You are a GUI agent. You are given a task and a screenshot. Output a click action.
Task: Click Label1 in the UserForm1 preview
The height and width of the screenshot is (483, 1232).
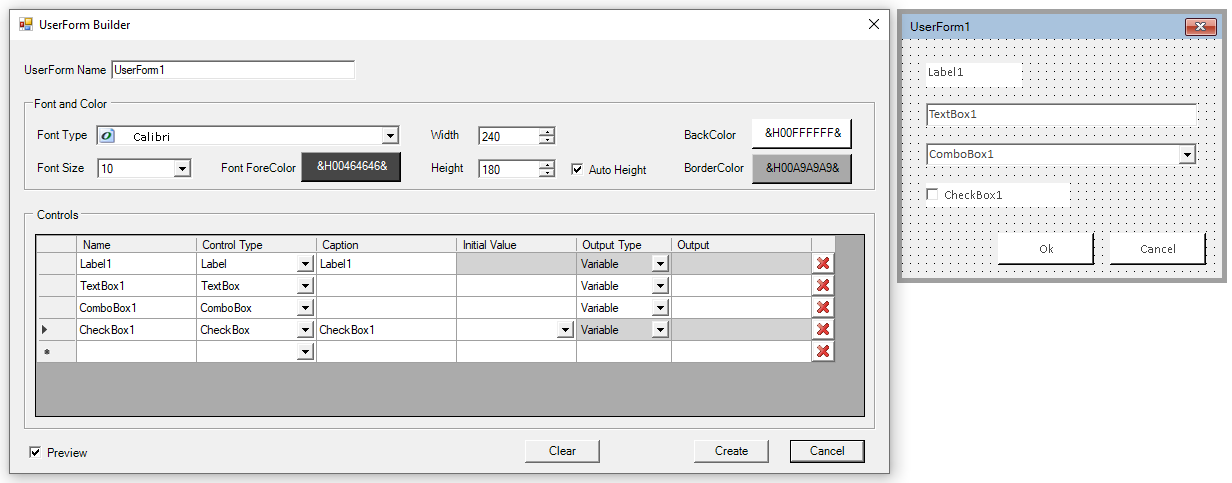[973, 72]
